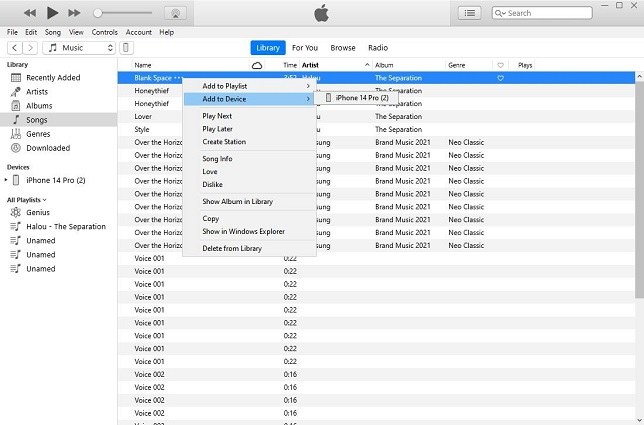Choose Show in Windows Explorer

click(x=249, y=231)
